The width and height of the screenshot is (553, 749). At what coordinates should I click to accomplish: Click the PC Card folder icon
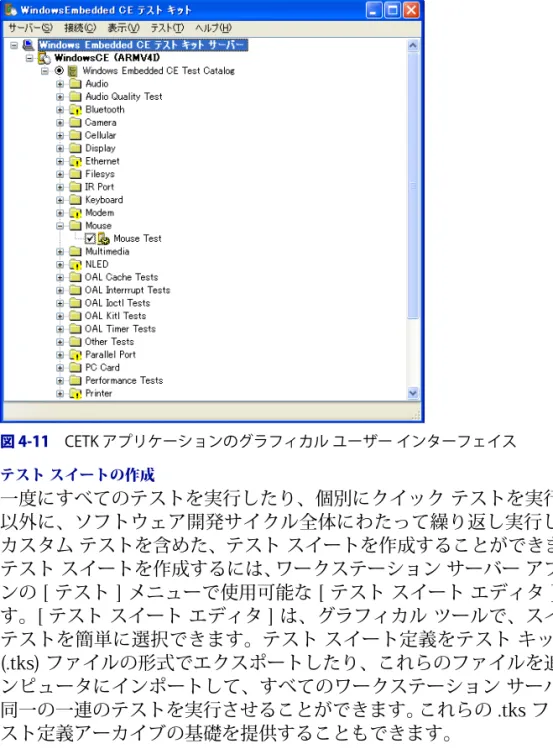(x=75, y=368)
